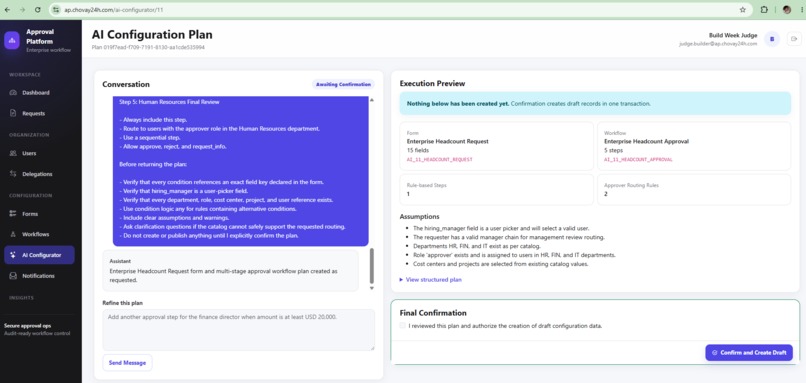Click the 'Nothing below has been created yet' notice
The image size is (806, 383).
pyautogui.click(x=595, y=103)
